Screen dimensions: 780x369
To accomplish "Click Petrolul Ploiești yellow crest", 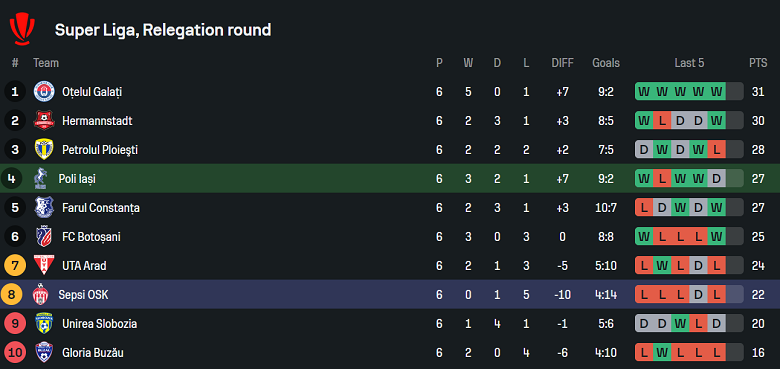I will tap(44, 150).
